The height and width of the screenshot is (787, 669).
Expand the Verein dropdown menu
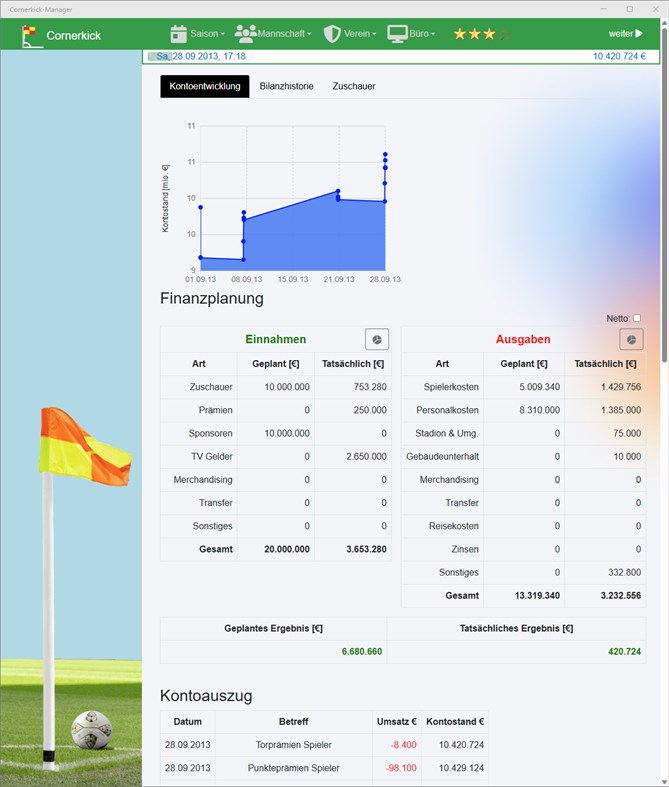[360, 34]
